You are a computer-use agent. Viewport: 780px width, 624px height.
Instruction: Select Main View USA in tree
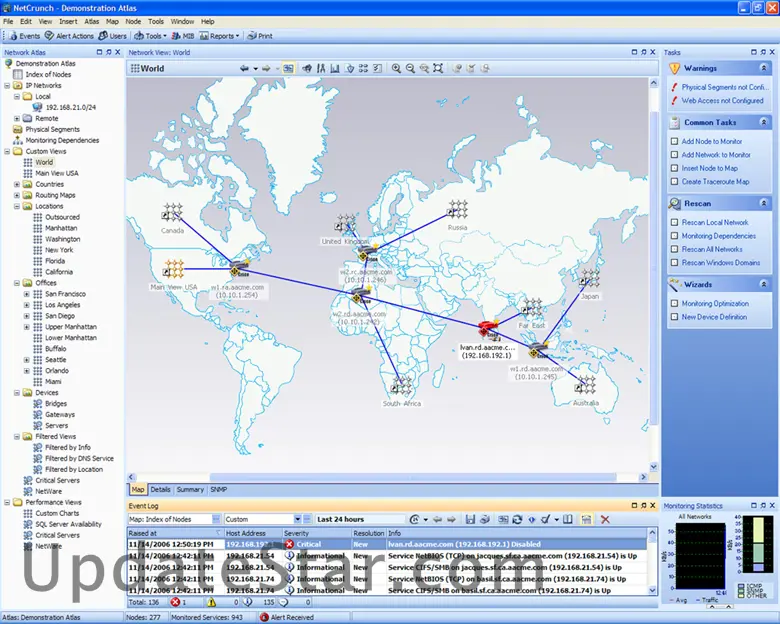[x=57, y=173]
